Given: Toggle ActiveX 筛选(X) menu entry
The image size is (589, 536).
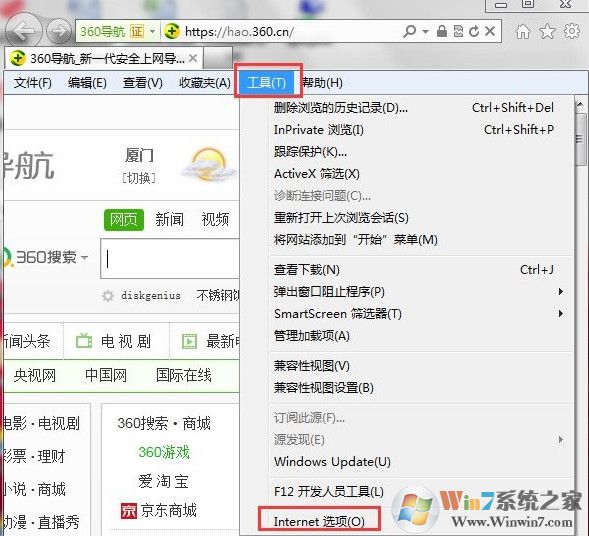Looking at the screenshot, I should pyautogui.click(x=407, y=174).
